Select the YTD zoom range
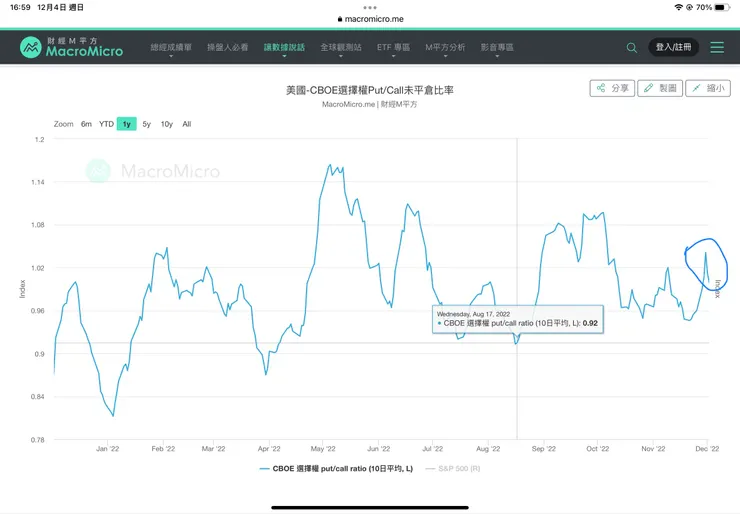Image resolution: width=740 pixels, height=514 pixels. [x=106, y=124]
